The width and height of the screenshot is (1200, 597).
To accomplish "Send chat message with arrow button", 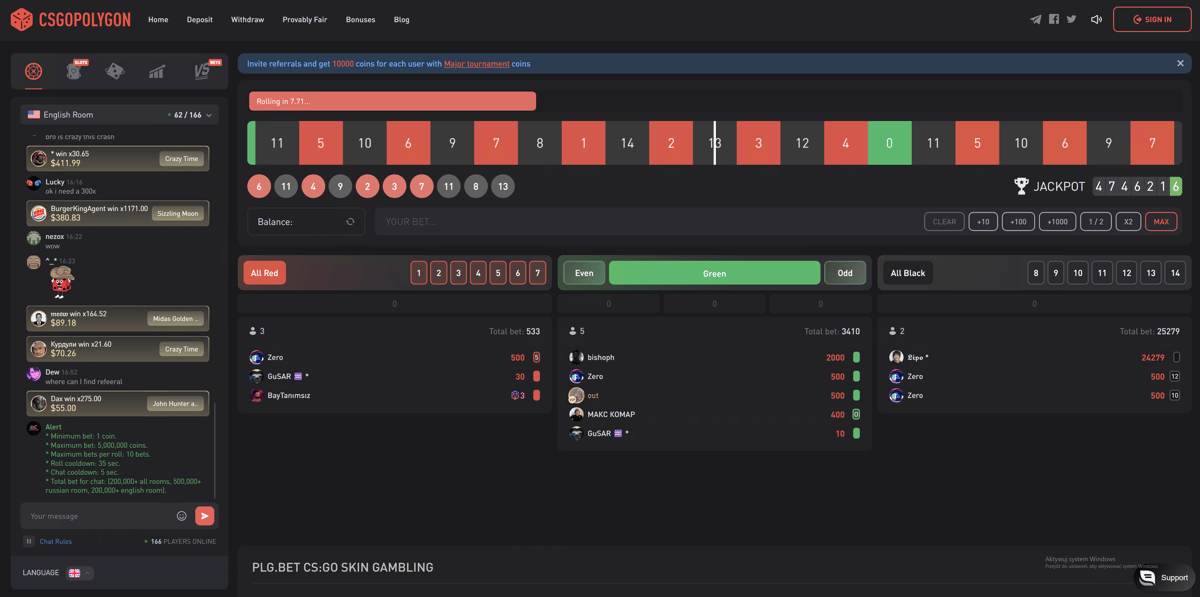I will click(204, 516).
